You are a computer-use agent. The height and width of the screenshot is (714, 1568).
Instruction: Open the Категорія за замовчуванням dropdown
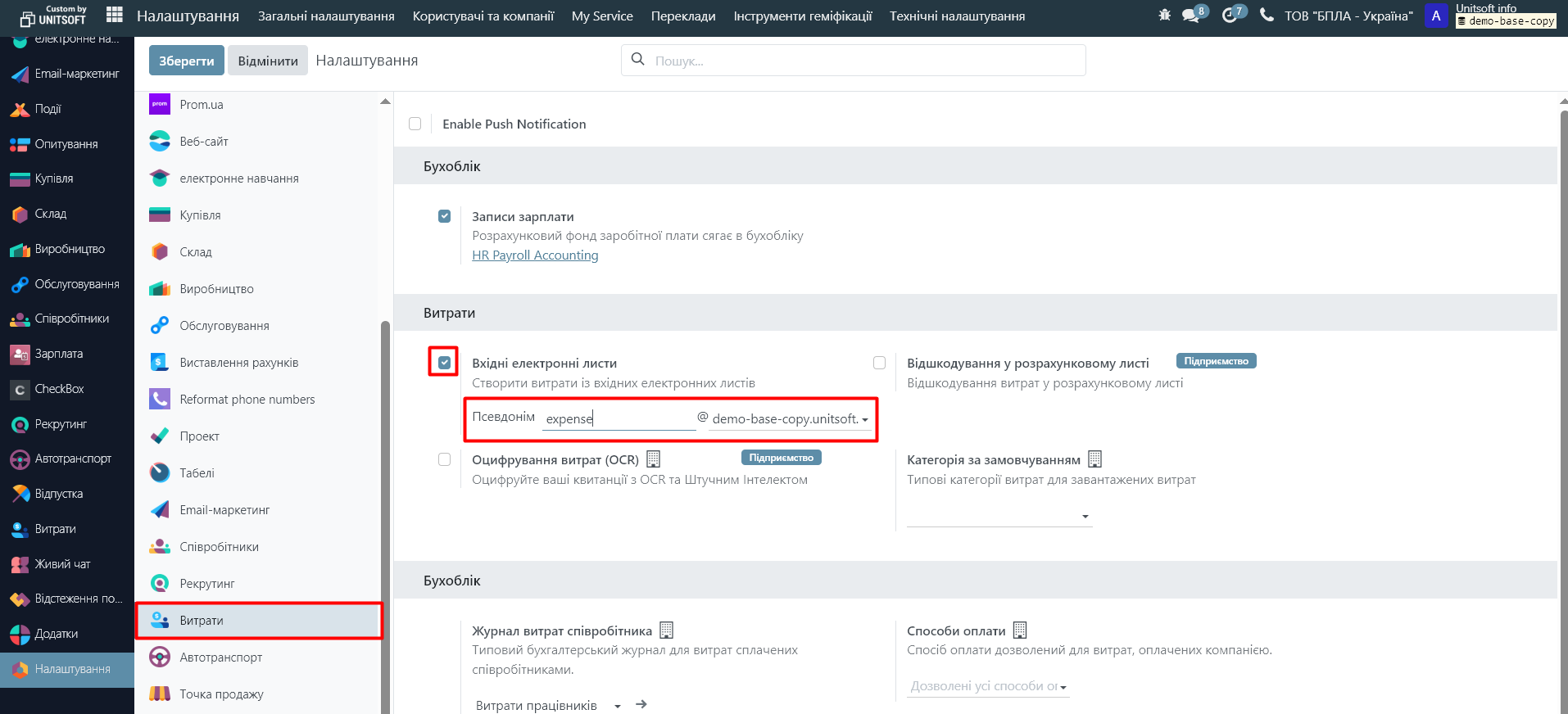[999, 516]
